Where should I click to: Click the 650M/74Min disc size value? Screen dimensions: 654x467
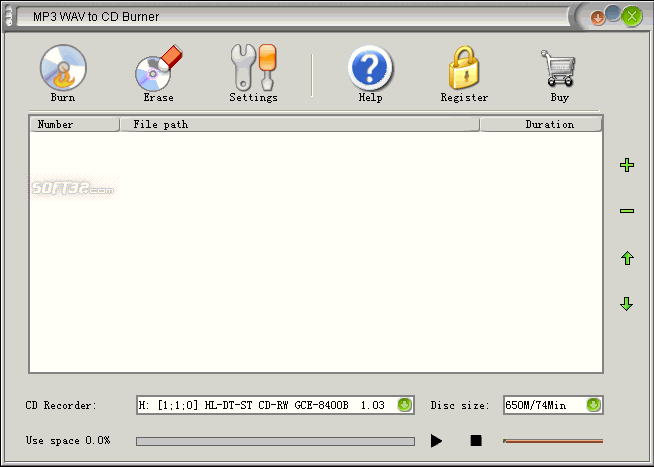coord(536,405)
